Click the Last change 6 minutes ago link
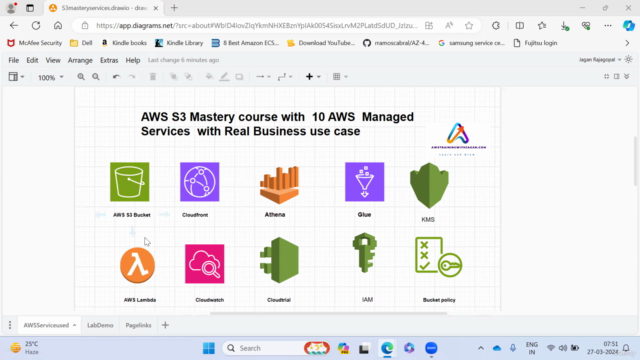The width and height of the screenshot is (640, 360). click(x=183, y=60)
